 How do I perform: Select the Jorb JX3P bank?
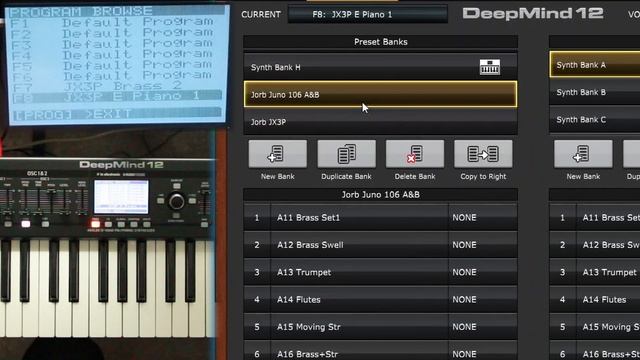coord(380,122)
